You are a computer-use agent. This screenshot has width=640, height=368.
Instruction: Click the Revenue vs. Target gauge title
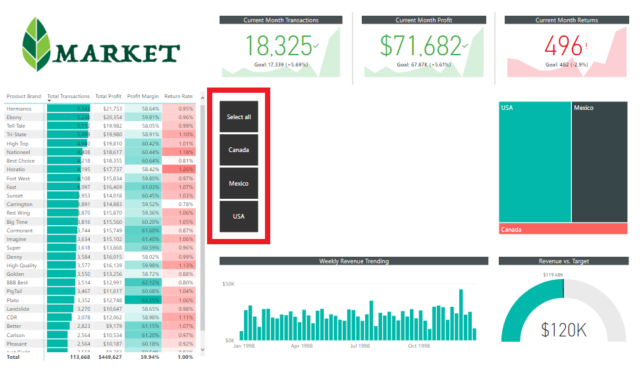point(564,261)
